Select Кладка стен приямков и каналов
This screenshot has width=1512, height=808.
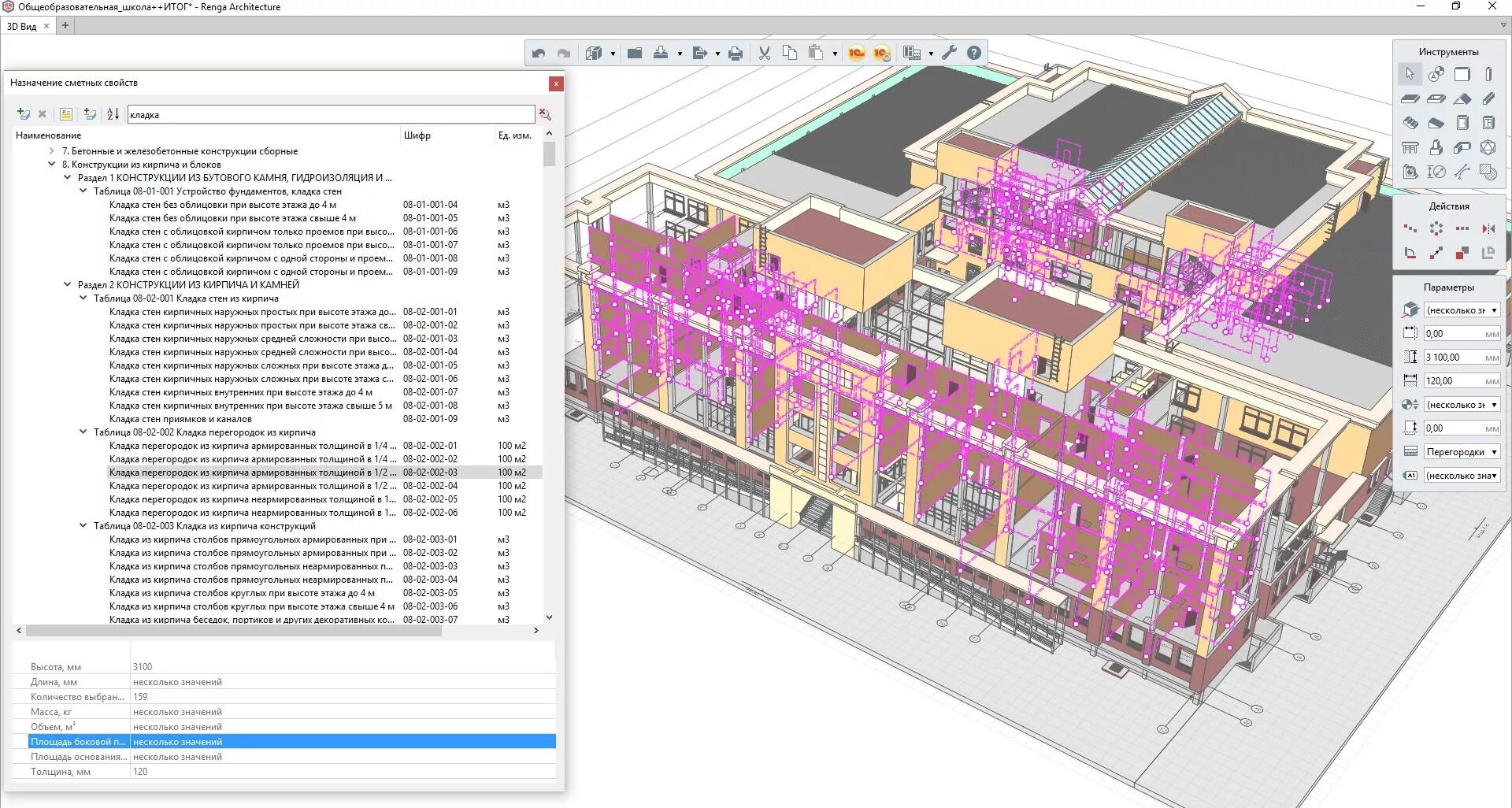click(180, 419)
